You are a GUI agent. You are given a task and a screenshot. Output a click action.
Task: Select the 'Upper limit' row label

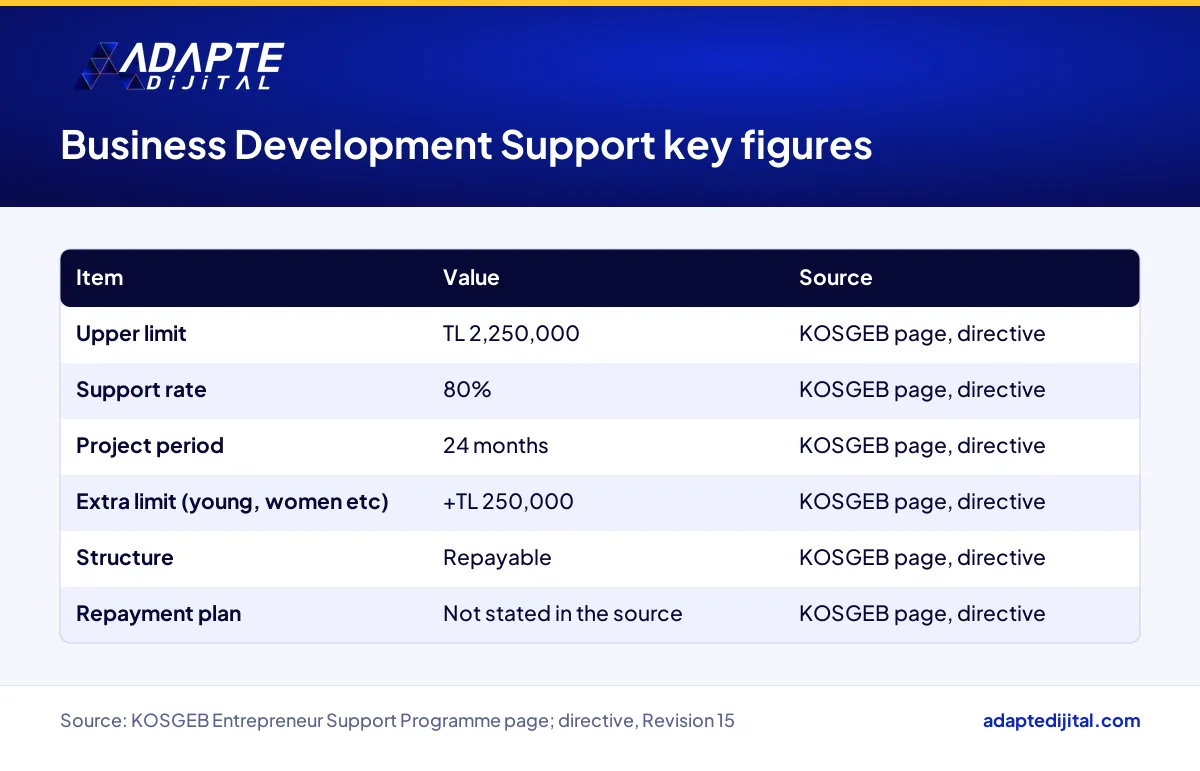(131, 334)
